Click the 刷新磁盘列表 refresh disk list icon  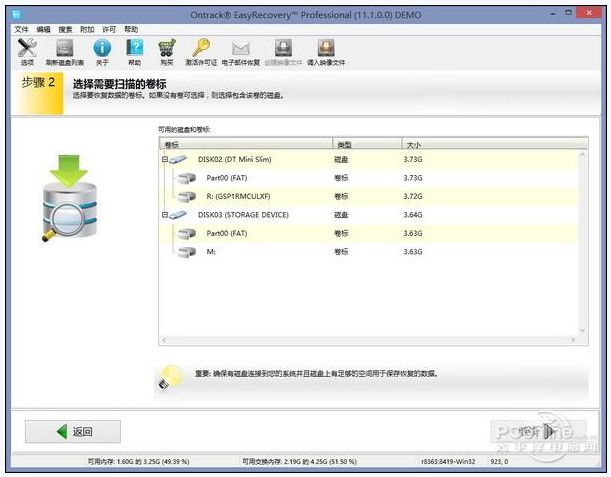click(x=65, y=48)
